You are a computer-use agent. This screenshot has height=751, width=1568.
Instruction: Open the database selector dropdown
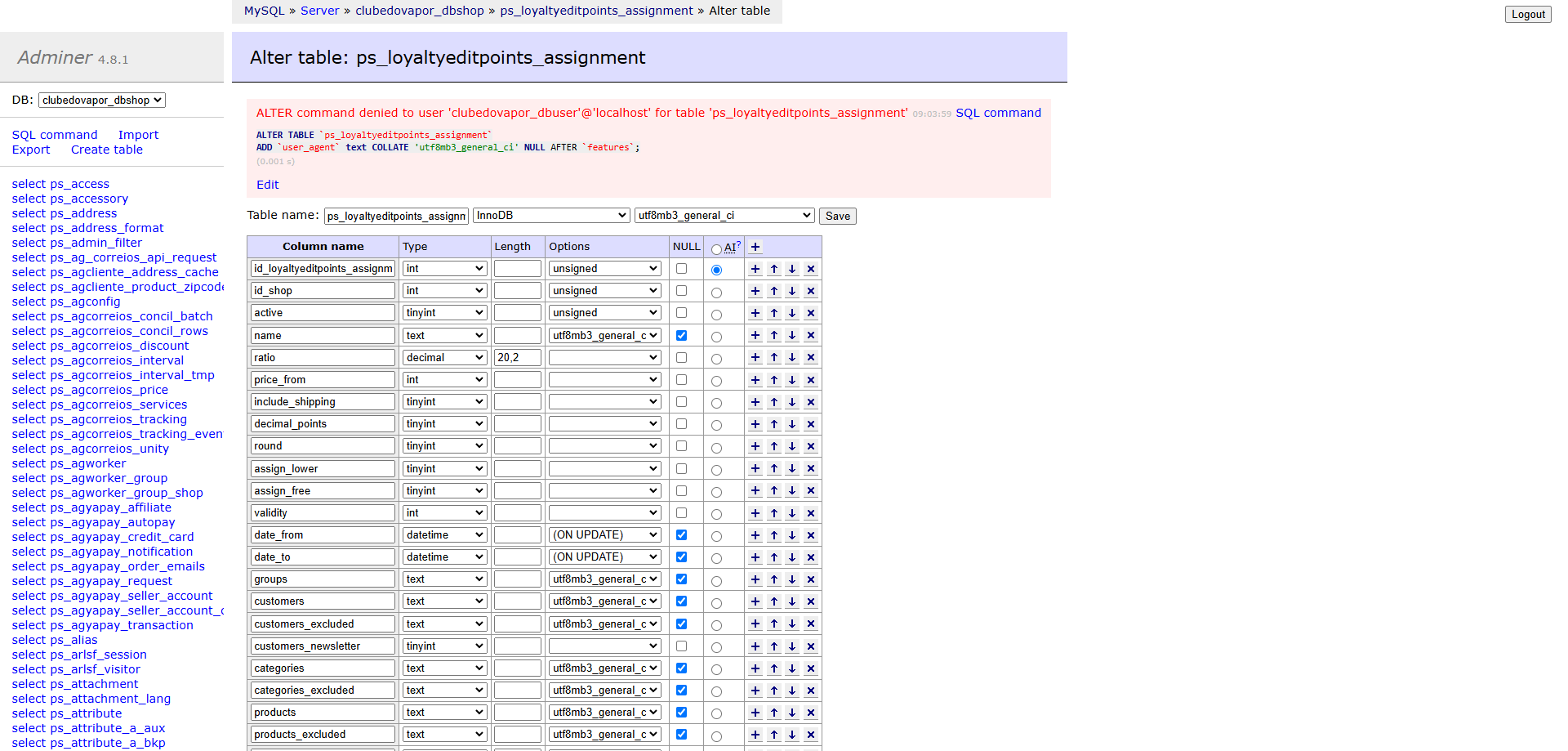102,100
